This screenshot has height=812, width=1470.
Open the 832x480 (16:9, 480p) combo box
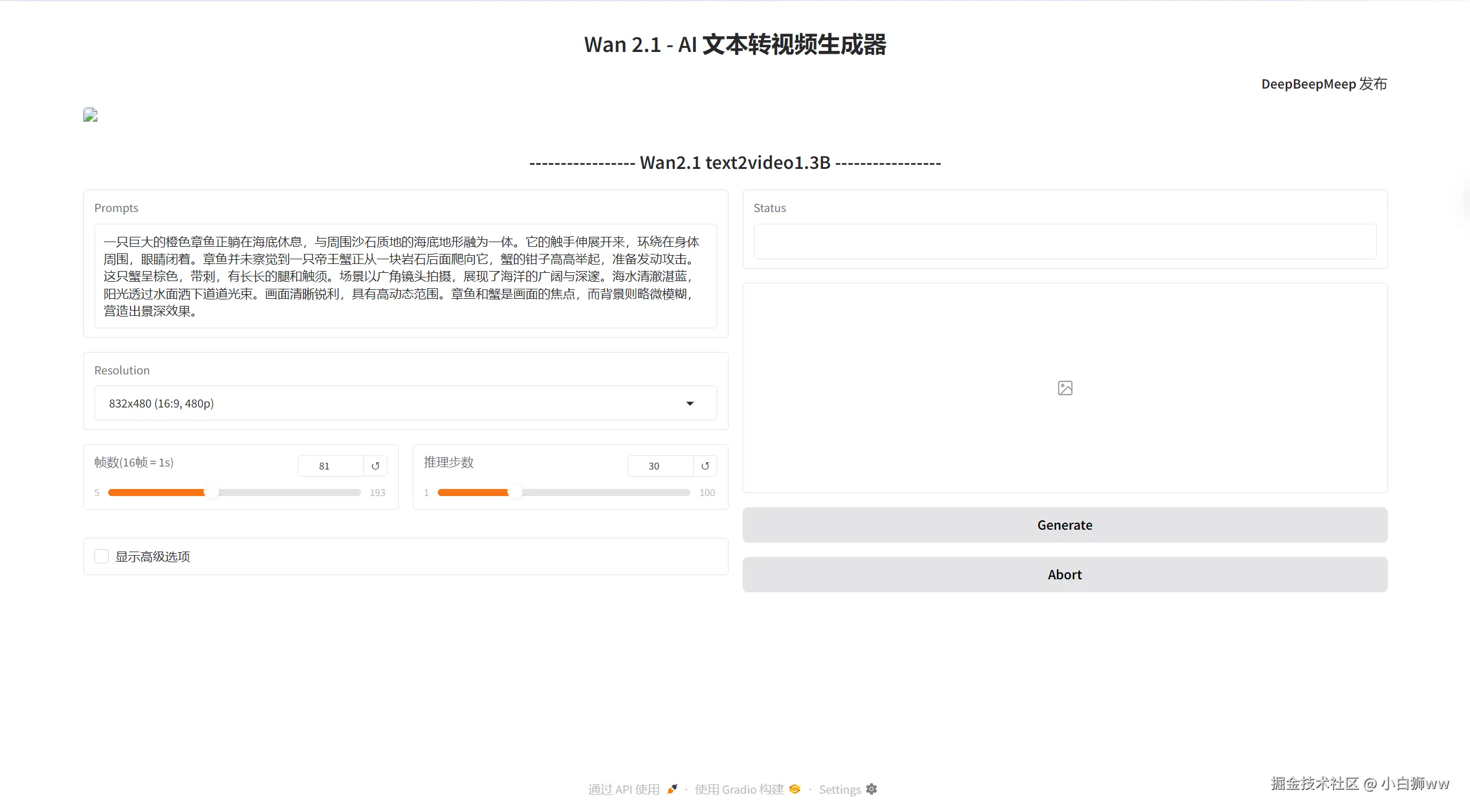tap(390, 403)
